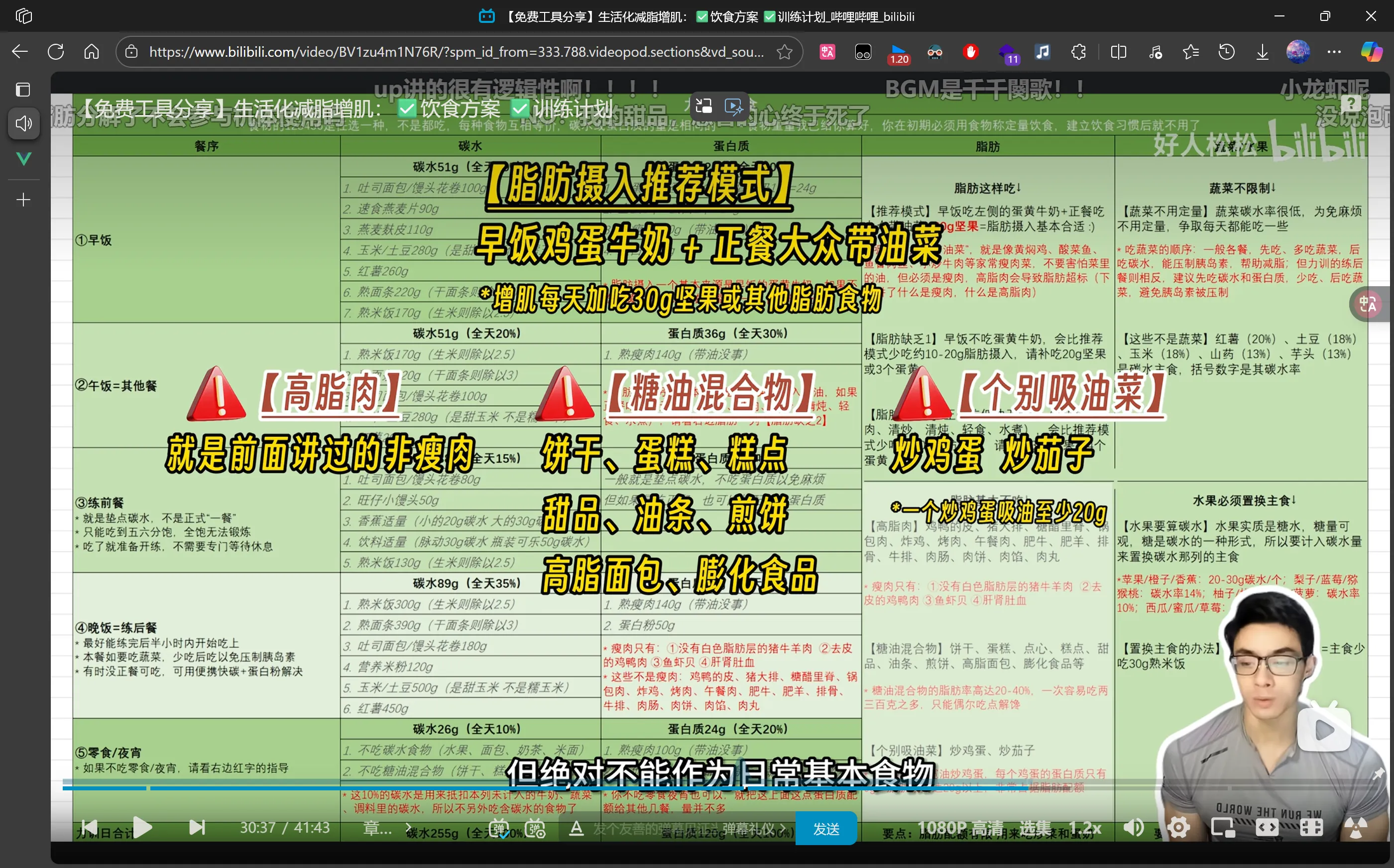
Task: Mute the video with the volume icon
Action: [x=1133, y=828]
